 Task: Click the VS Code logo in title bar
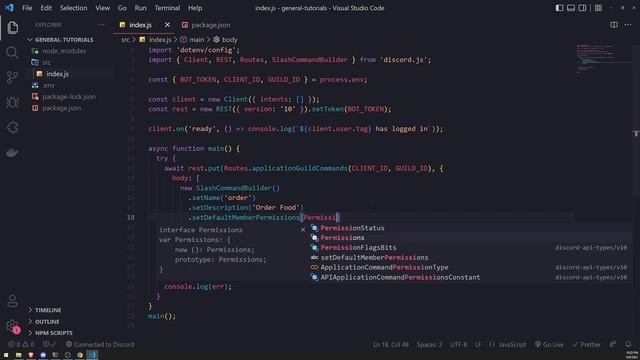click(x=9, y=8)
